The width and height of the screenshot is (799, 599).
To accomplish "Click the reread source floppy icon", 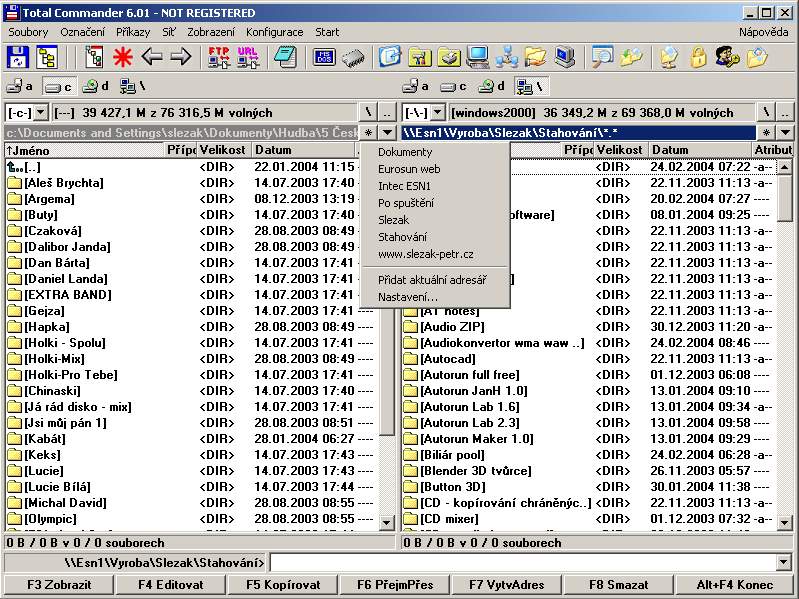I will (18, 57).
